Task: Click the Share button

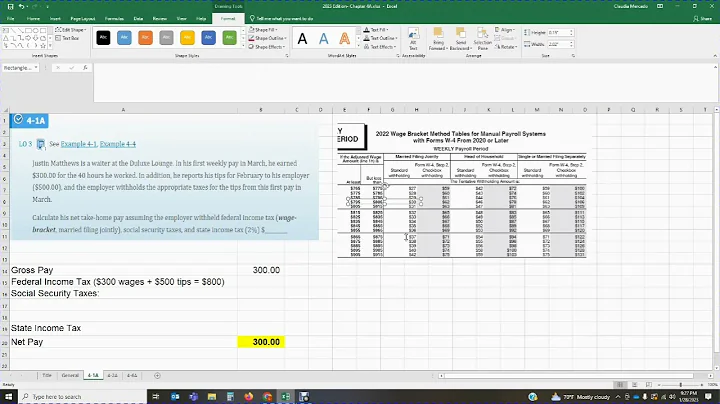Action: tap(703, 19)
